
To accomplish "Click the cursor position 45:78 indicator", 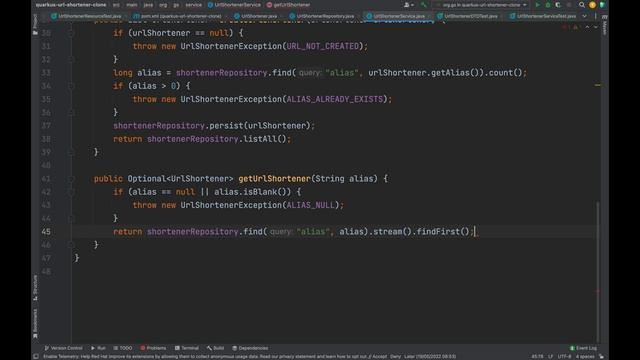I will 537,356.
